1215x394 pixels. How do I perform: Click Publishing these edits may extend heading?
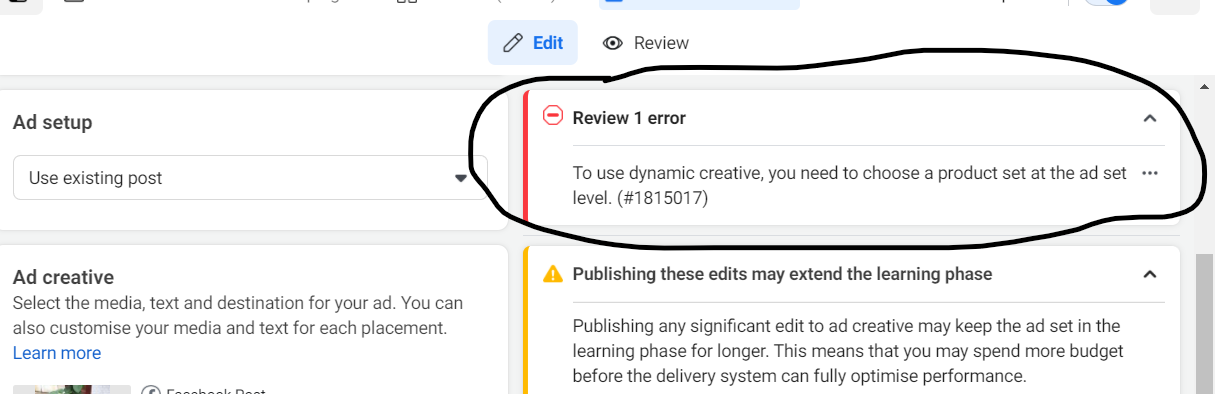782,274
